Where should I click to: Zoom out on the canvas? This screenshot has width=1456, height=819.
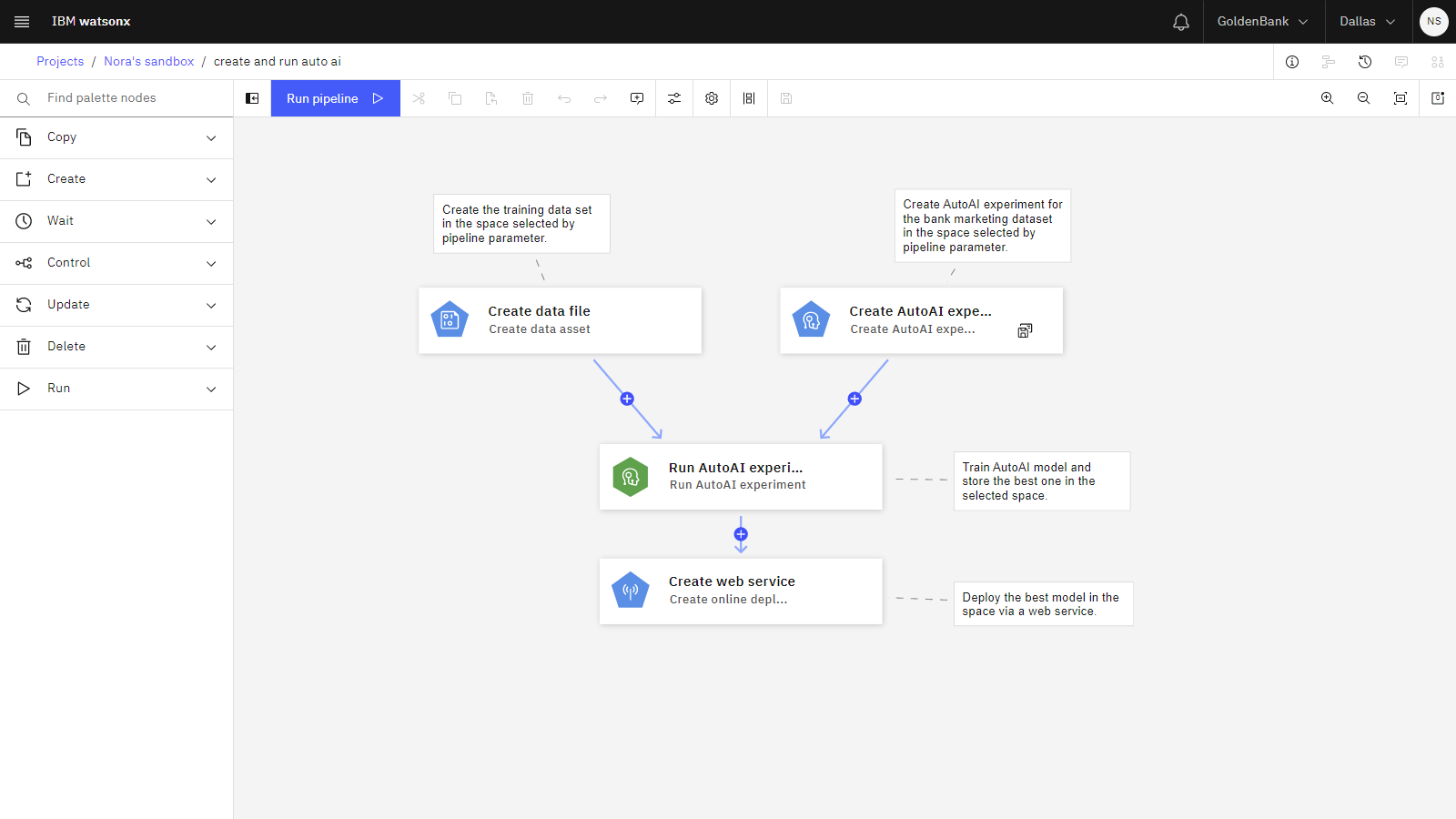(1364, 98)
